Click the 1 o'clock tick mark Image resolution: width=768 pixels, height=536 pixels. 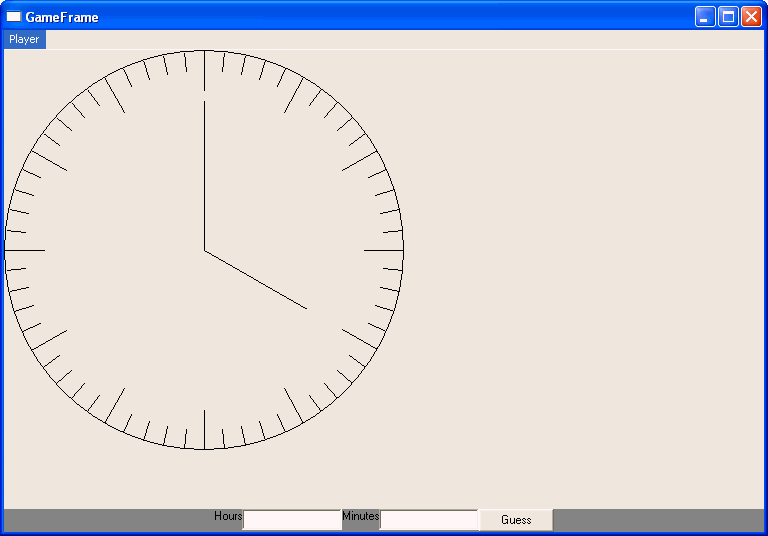tap(294, 95)
